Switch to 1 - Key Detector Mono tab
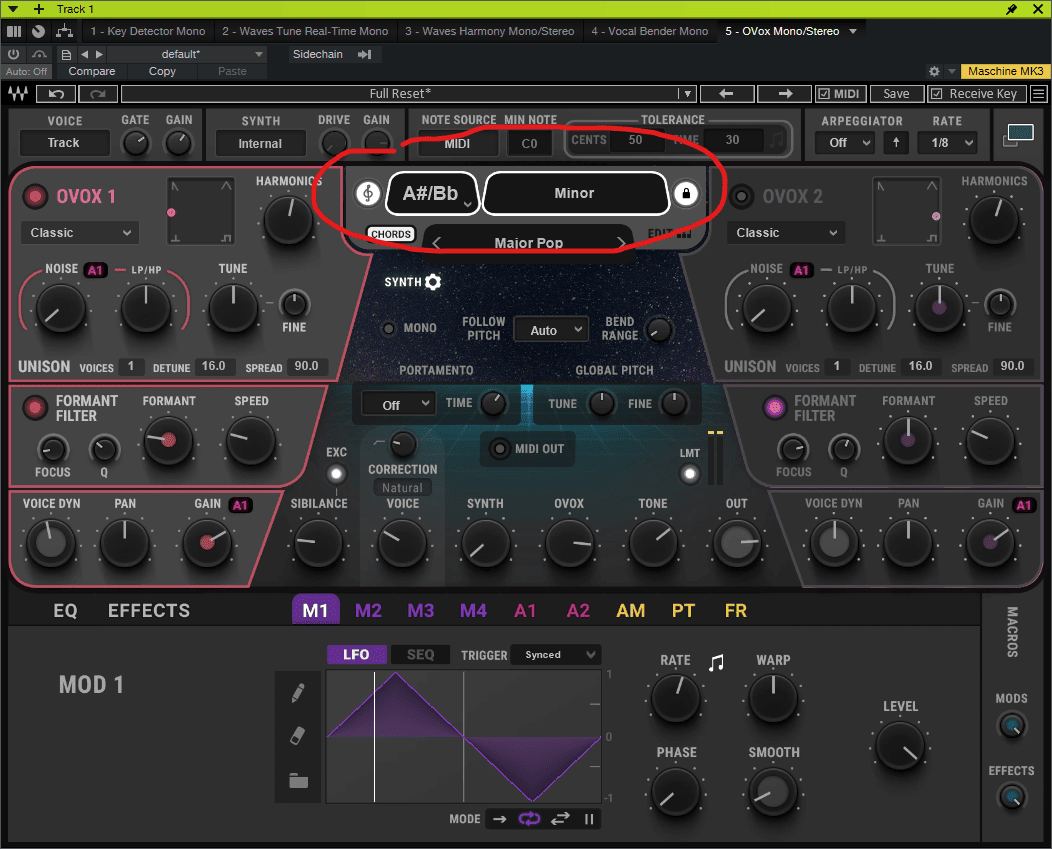The width and height of the screenshot is (1052, 849). [x=148, y=31]
